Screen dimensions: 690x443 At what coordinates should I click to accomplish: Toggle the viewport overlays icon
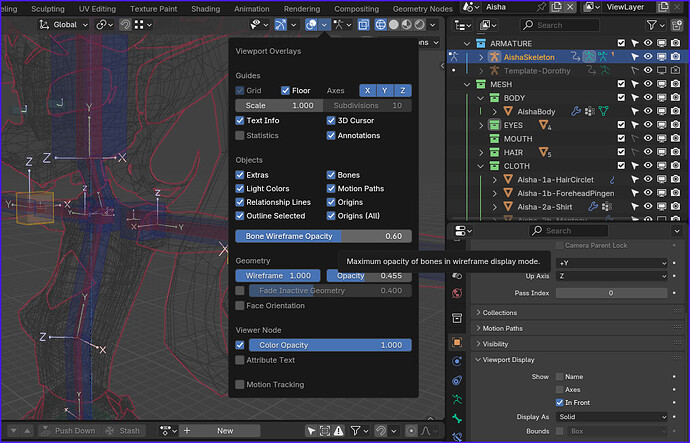click(x=311, y=25)
